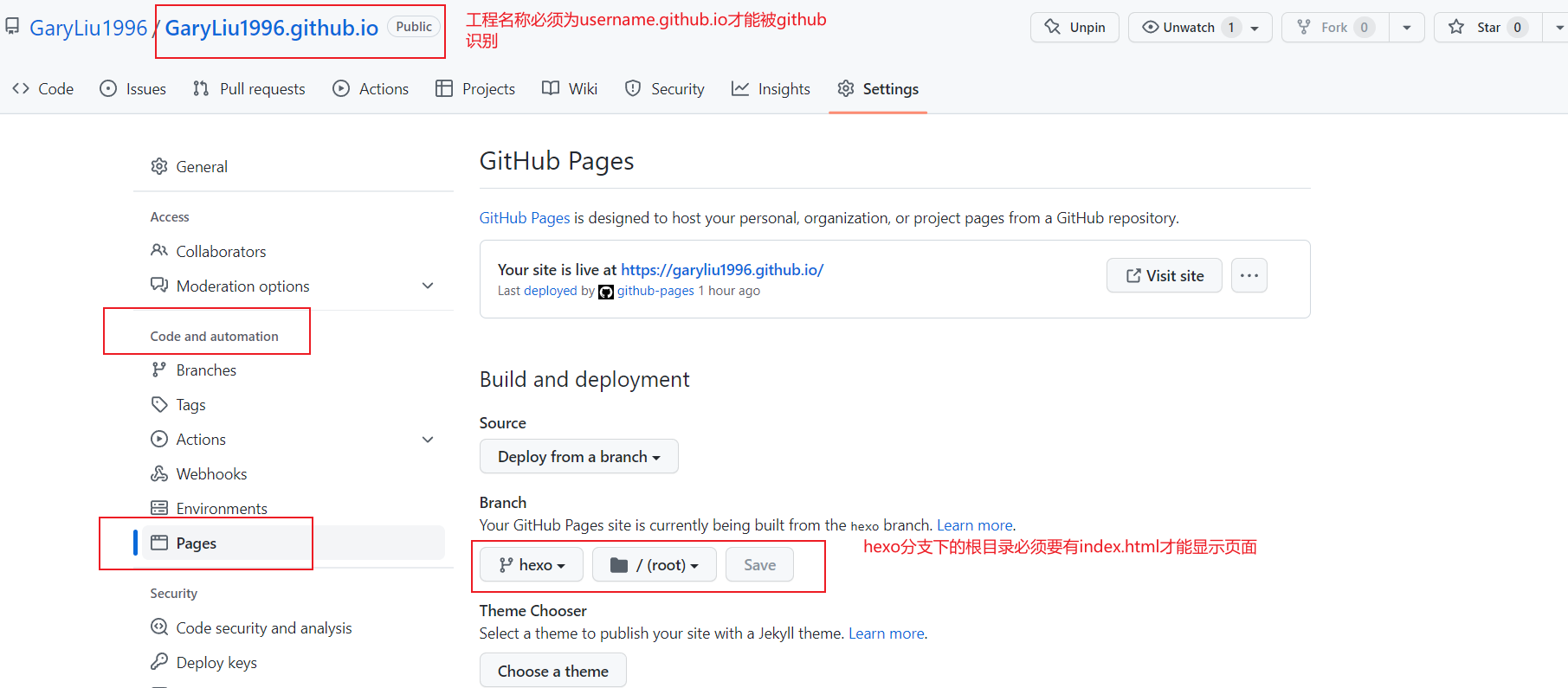Click the GaryLiu1996 owner link
The width and height of the screenshot is (1568, 688).
pyautogui.click(x=88, y=28)
